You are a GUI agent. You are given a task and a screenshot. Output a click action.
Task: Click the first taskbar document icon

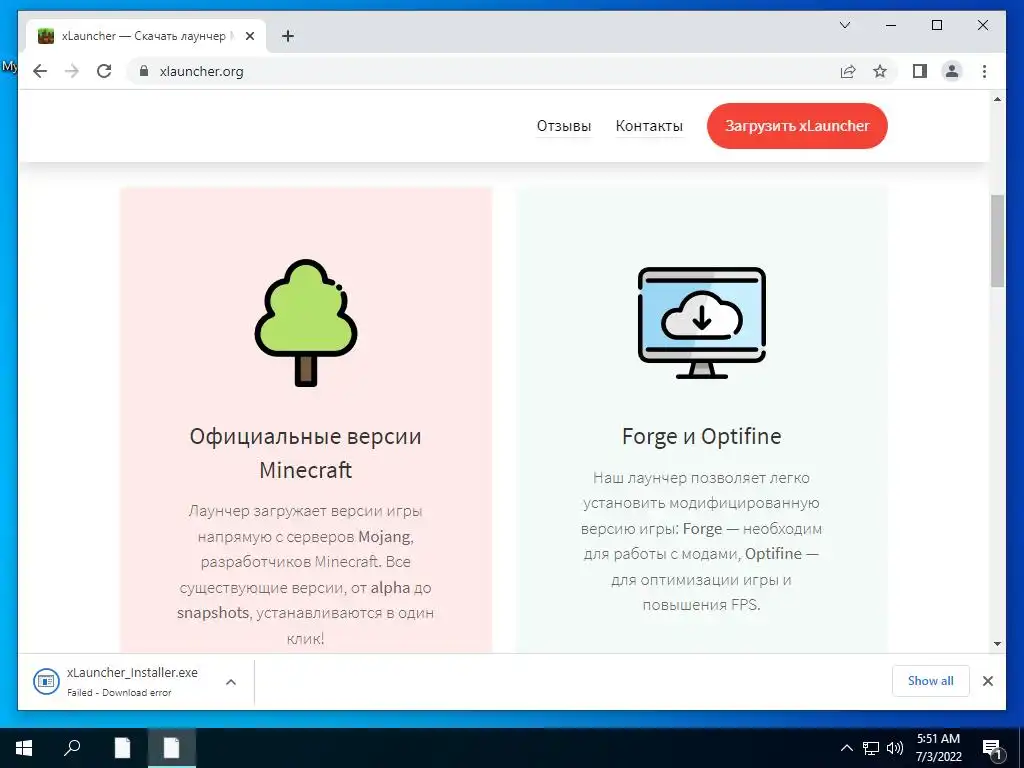[122, 748]
